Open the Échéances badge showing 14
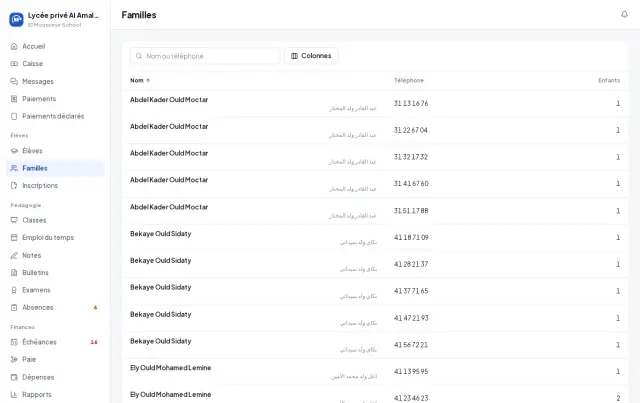The height and width of the screenshot is (403, 640). click(94, 342)
